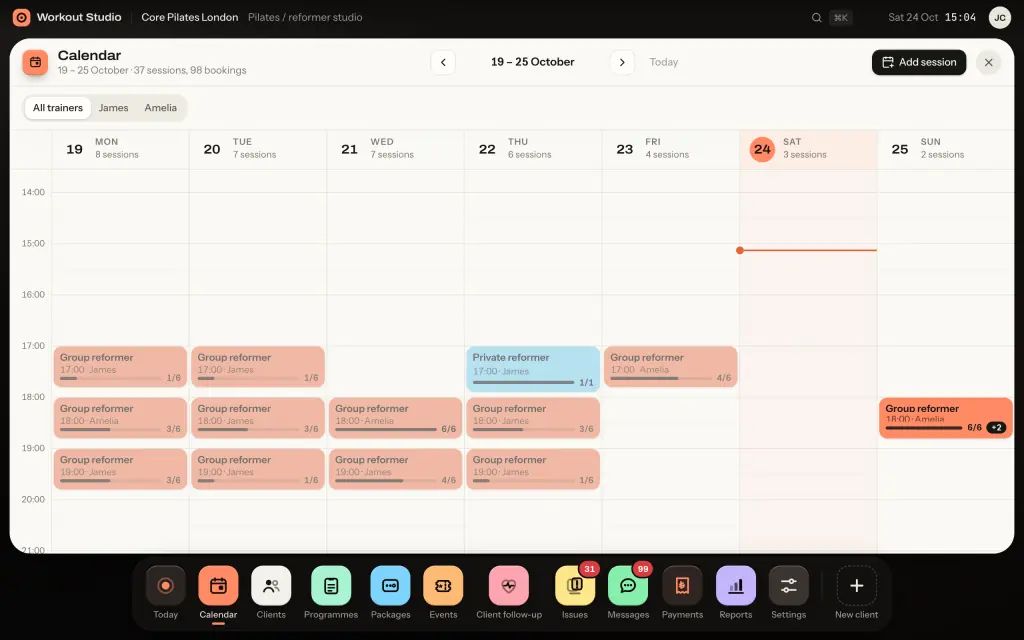
Task: Open the Packages dock icon
Action: 391,586
